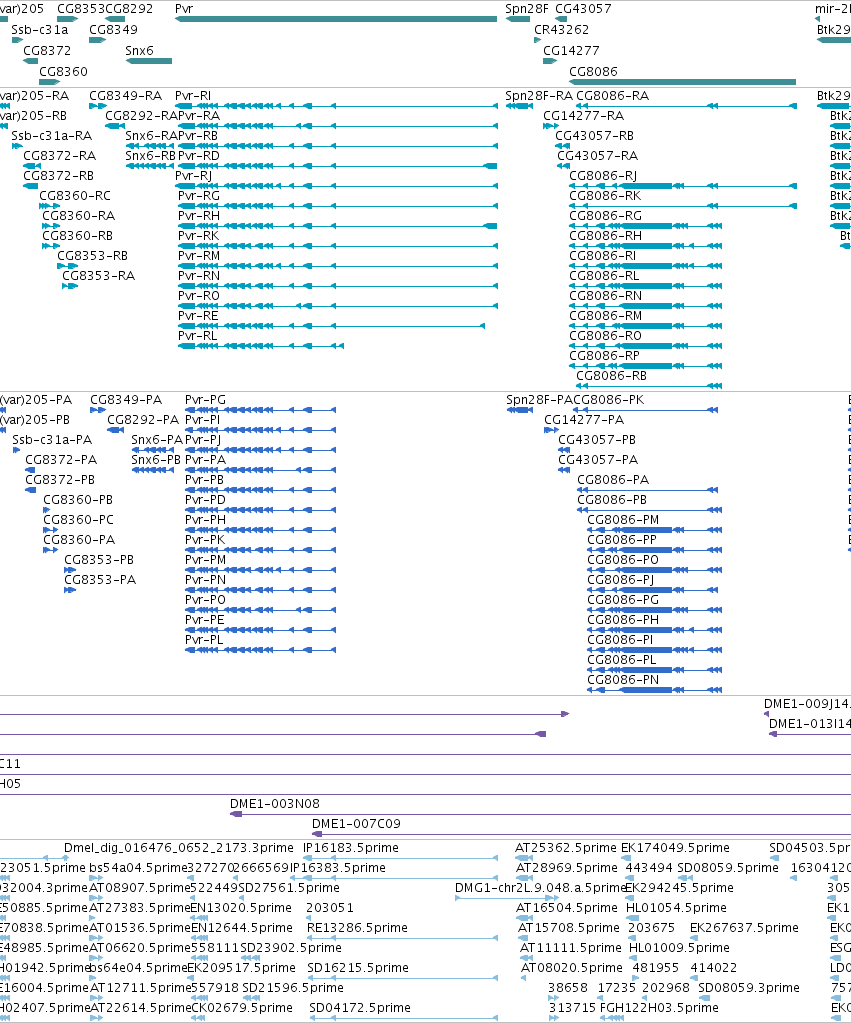Select EST FGH122H03.5prime
Viewport: 851px width, 1023px height.
[x=659, y=1008]
